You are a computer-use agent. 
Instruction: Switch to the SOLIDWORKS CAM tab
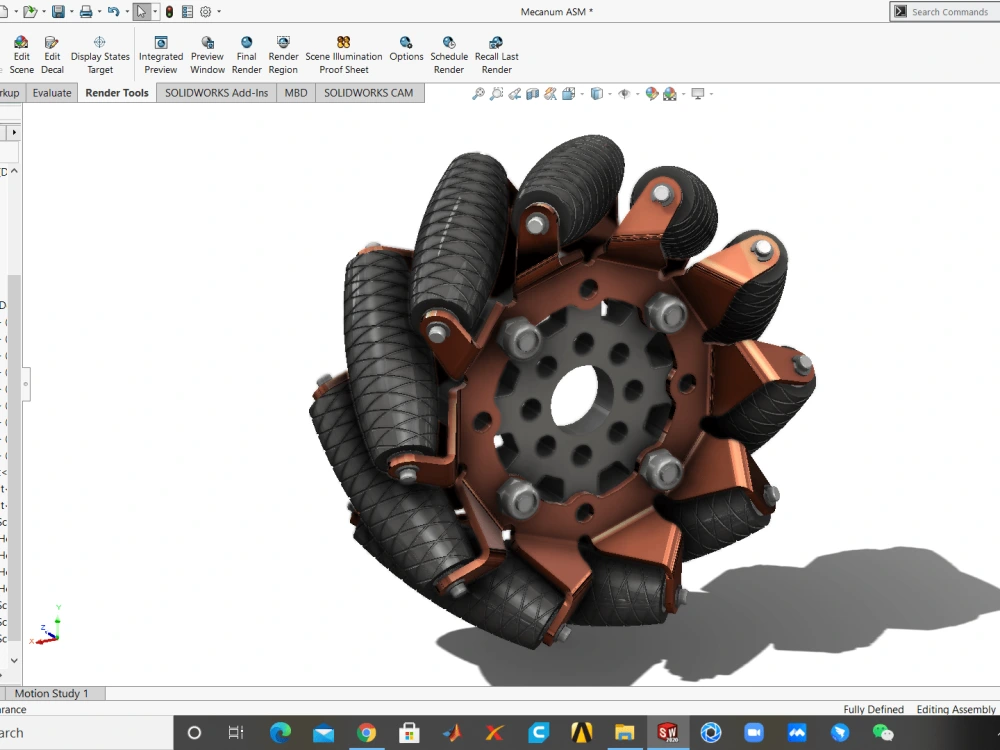(369, 93)
